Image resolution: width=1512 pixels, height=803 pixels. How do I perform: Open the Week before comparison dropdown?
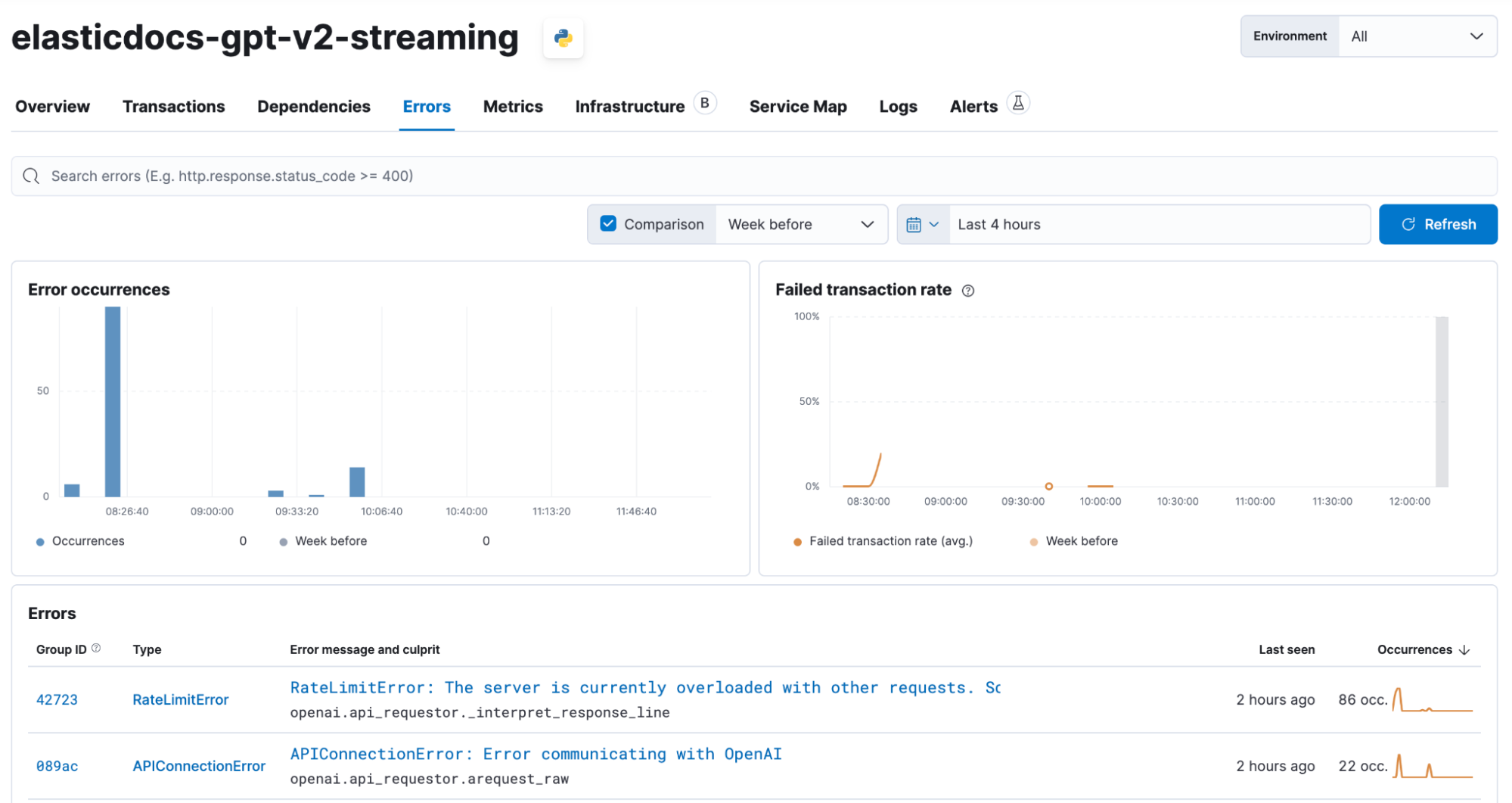pos(801,224)
